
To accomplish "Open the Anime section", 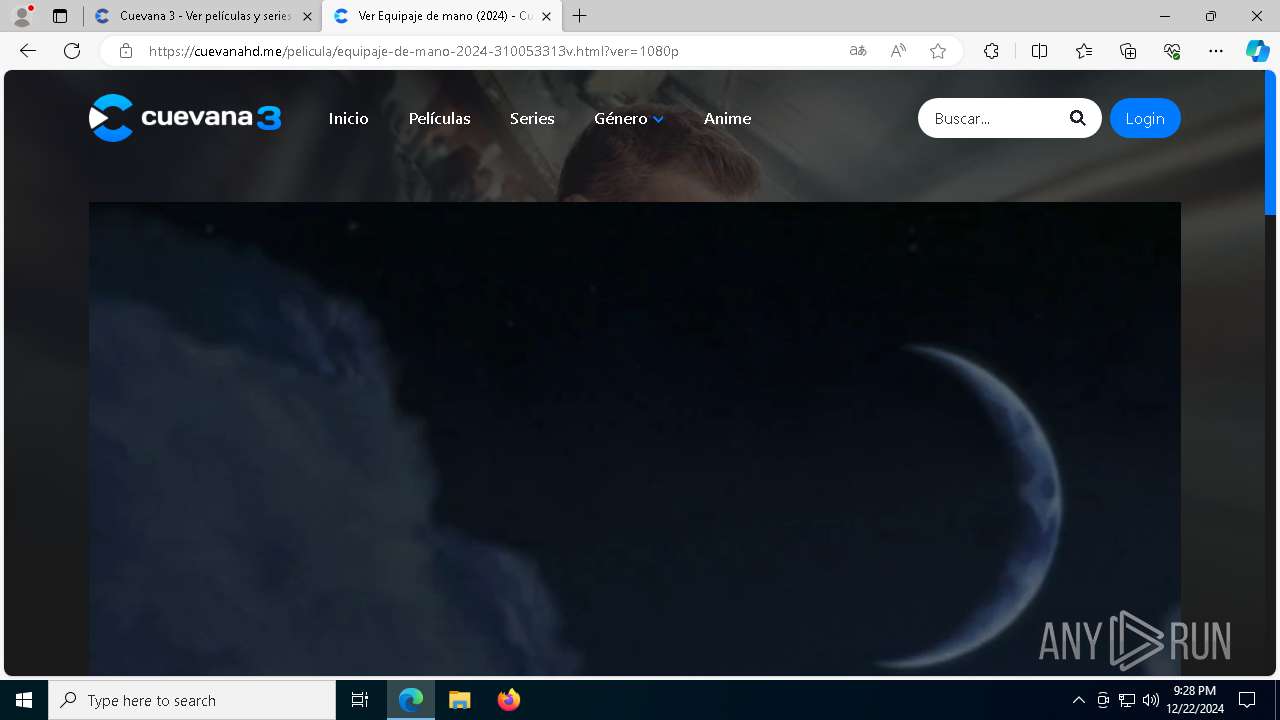I will click(x=727, y=118).
